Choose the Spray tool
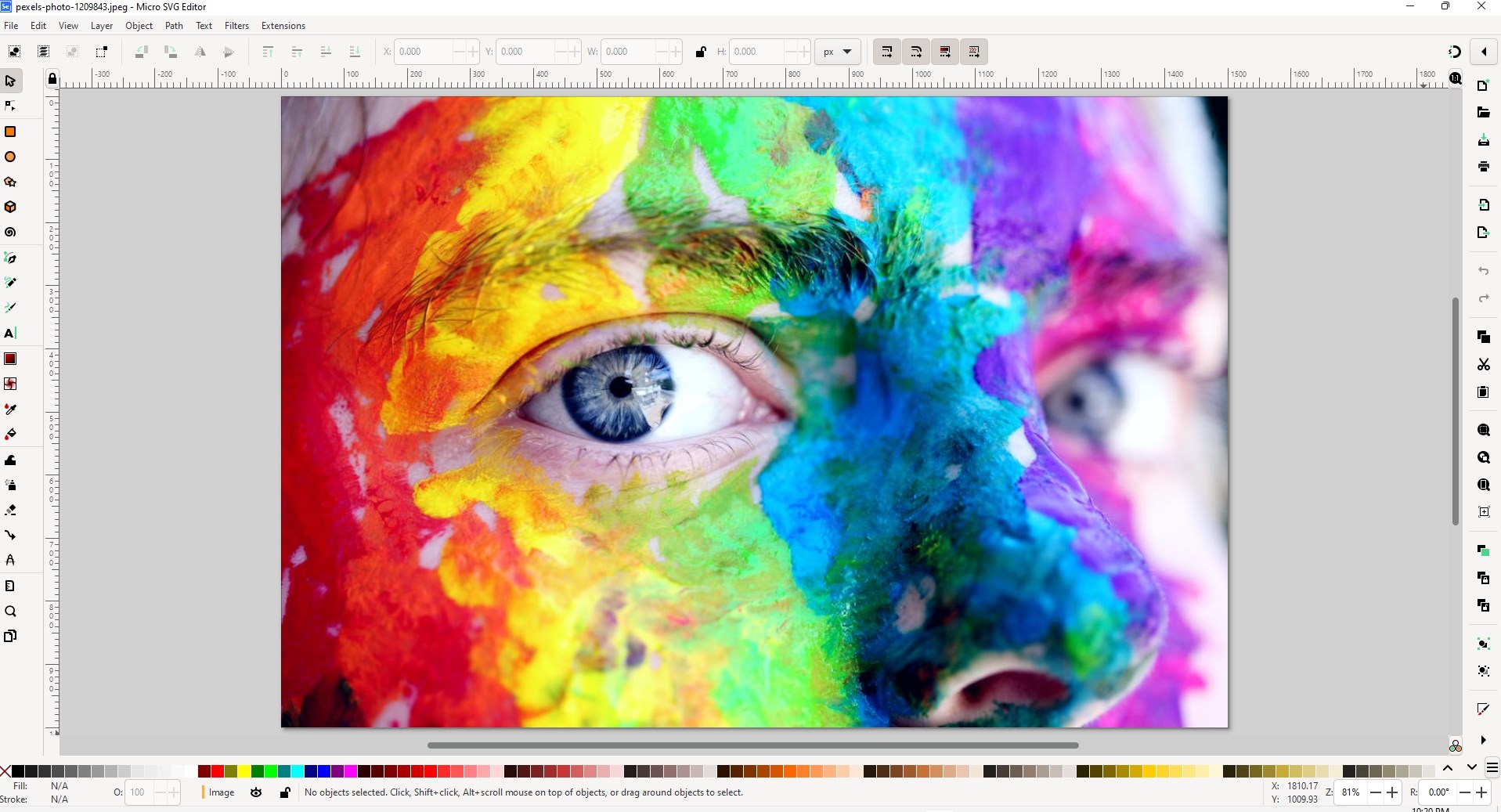This screenshot has height=812, width=1501. 10,485
